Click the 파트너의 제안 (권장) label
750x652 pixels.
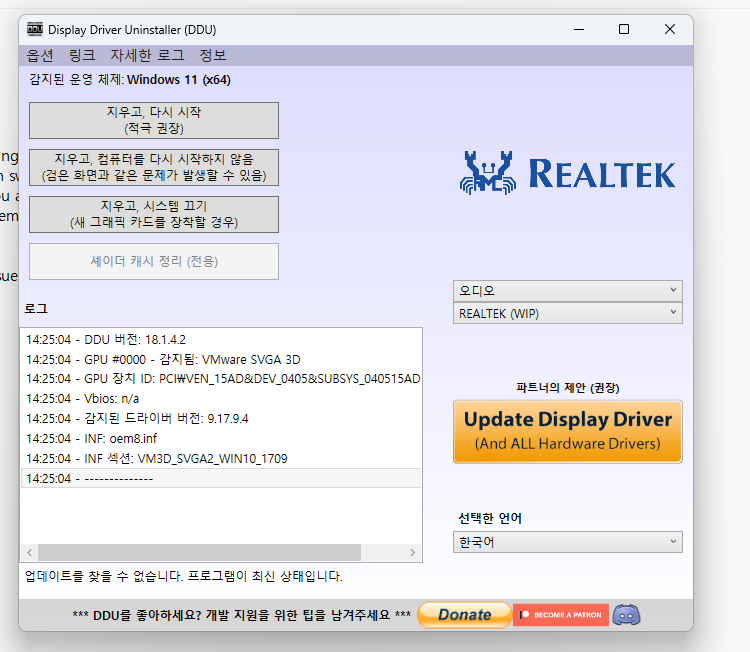coord(568,387)
